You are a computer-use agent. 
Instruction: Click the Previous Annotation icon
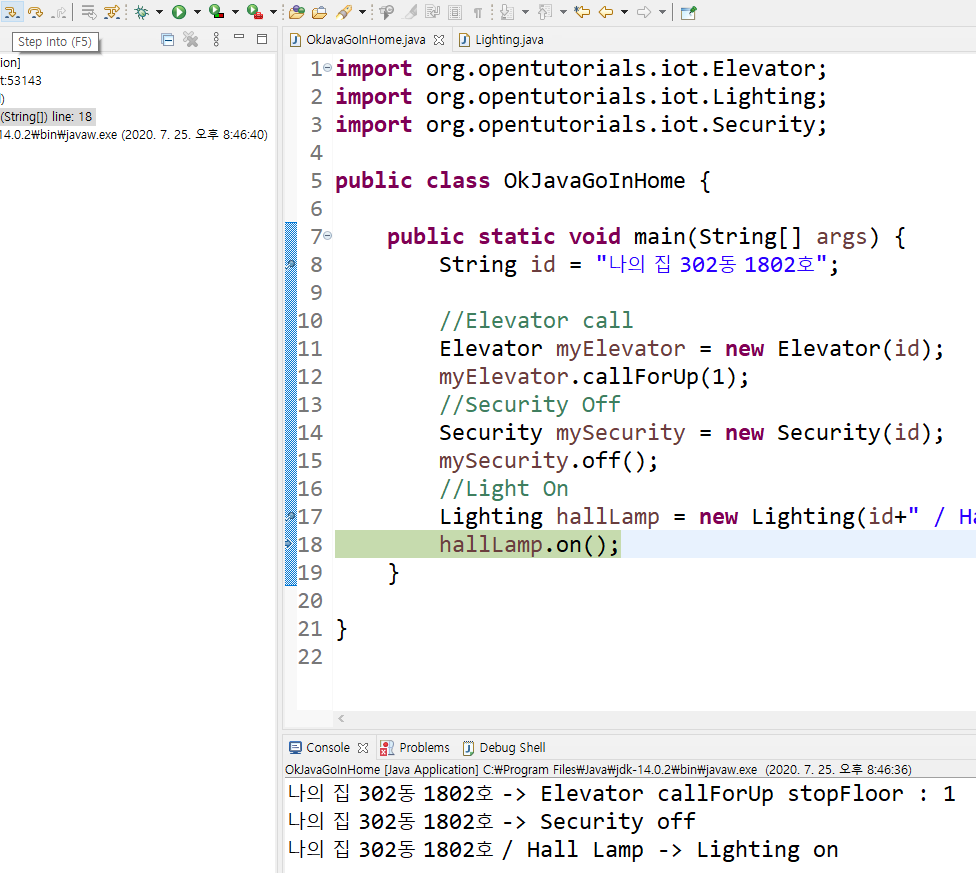tap(545, 12)
